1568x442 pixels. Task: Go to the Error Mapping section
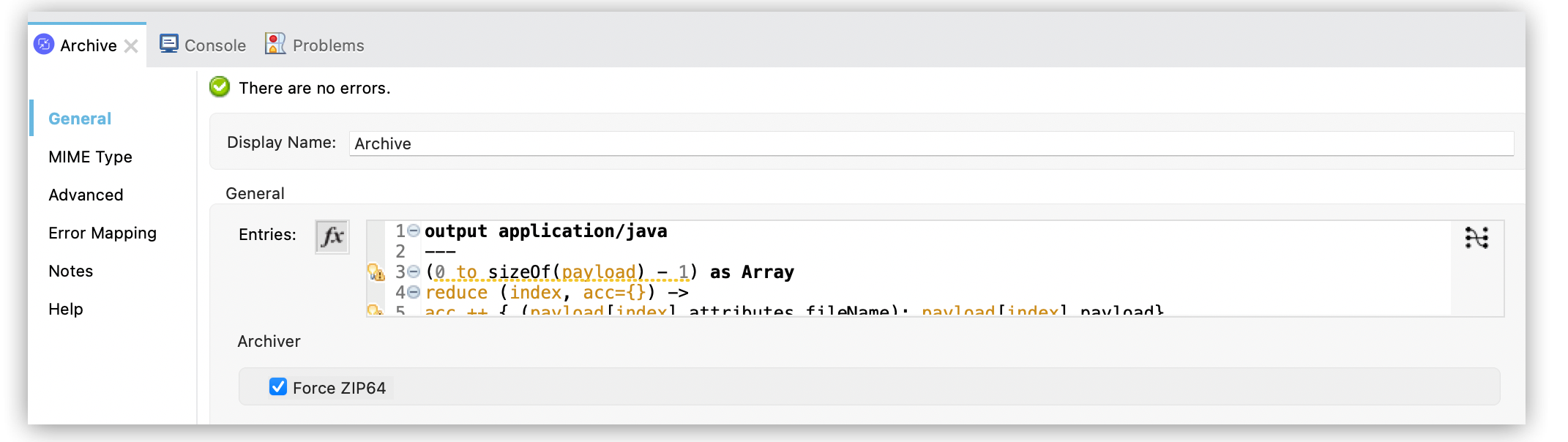click(102, 233)
